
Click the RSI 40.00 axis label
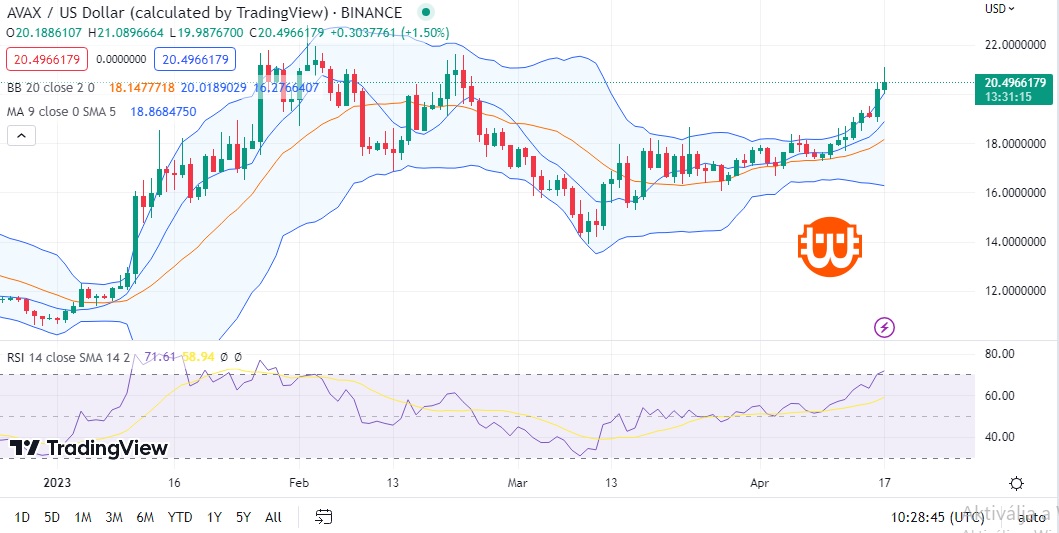1000,436
